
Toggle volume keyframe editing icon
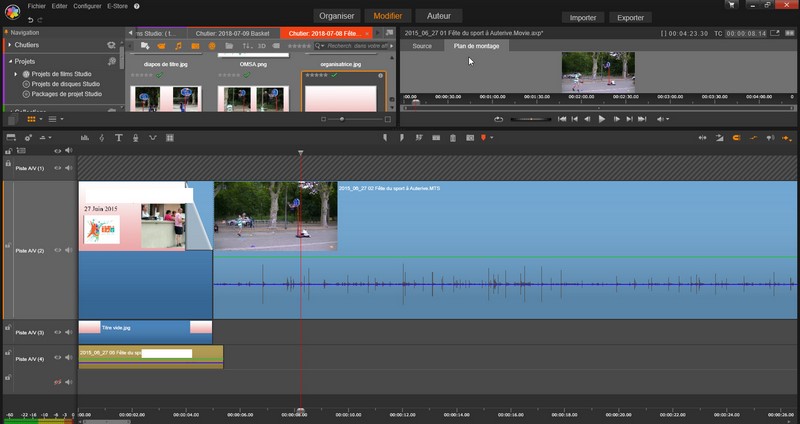tap(753, 138)
